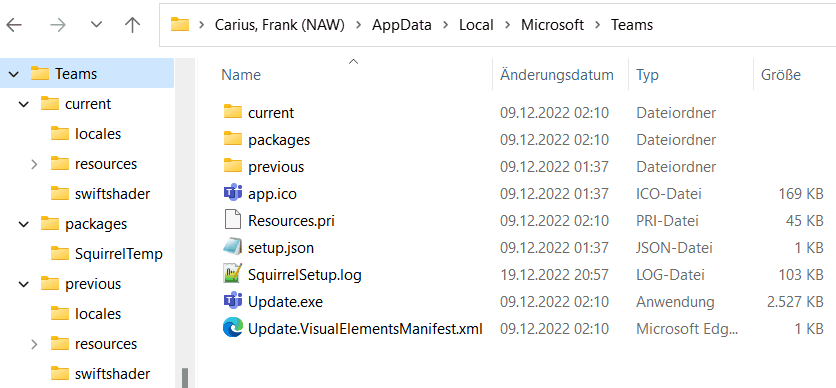Sort by the Änderungsdatum column header
The width and height of the screenshot is (836, 388).
pos(557,75)
